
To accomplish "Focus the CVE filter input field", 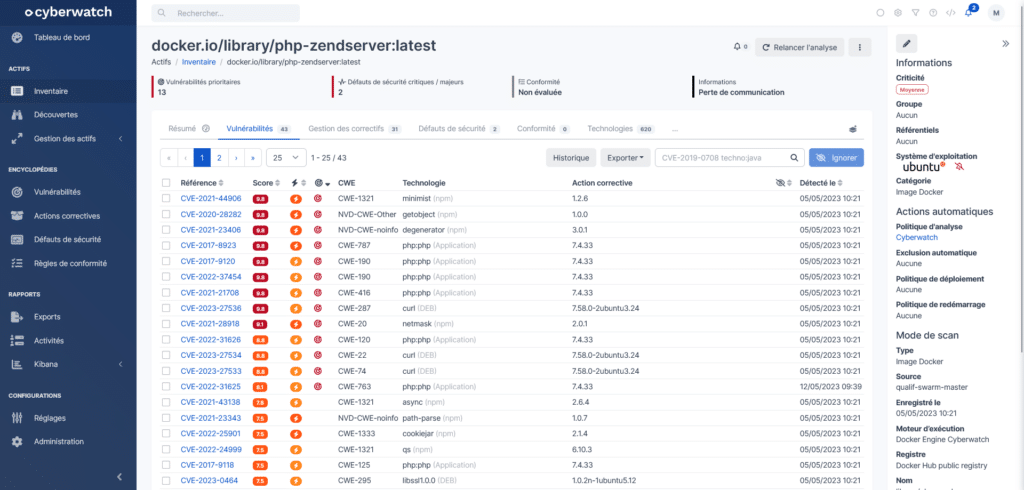I will click(x=721, y=157).
